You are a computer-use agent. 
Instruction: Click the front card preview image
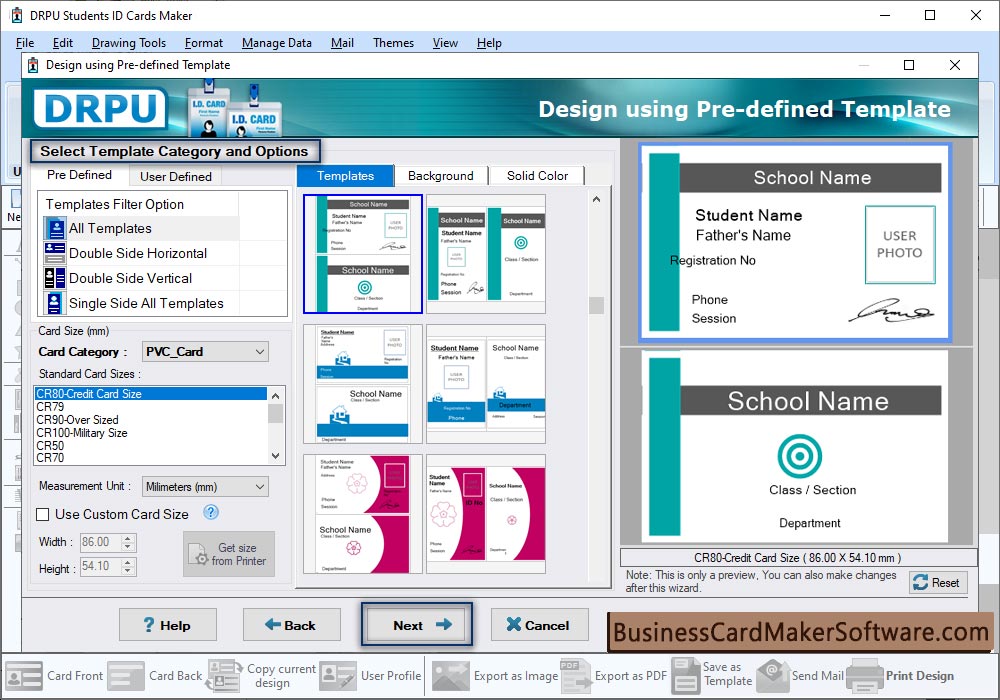[795, 242]
